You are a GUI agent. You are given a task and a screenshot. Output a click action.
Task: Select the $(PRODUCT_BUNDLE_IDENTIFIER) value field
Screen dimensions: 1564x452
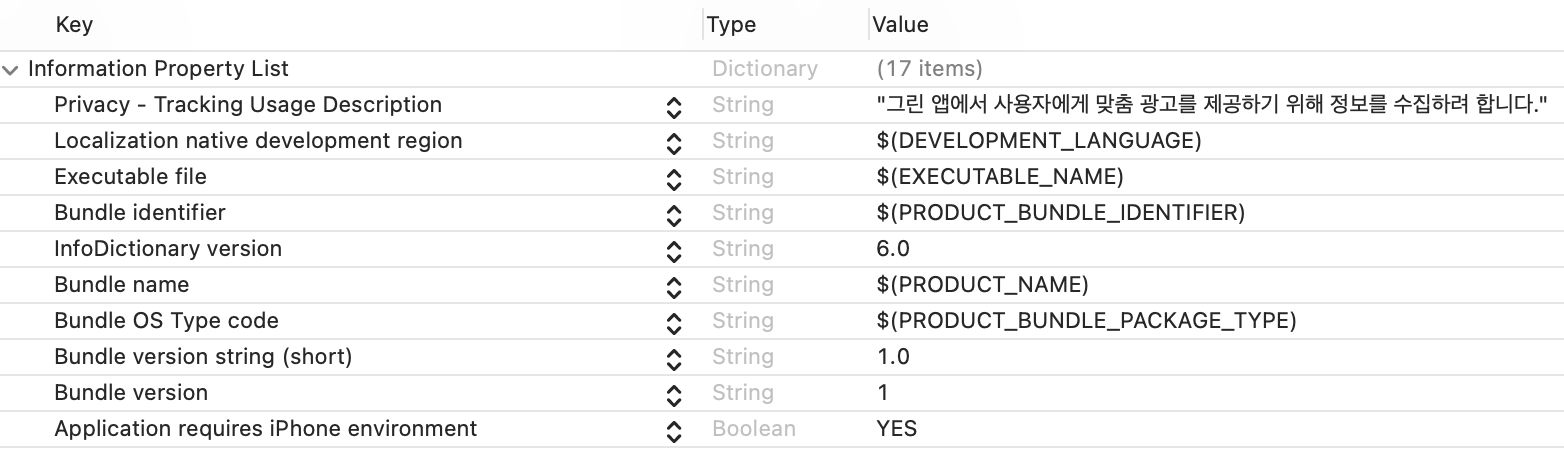(x=1061, y=213)
